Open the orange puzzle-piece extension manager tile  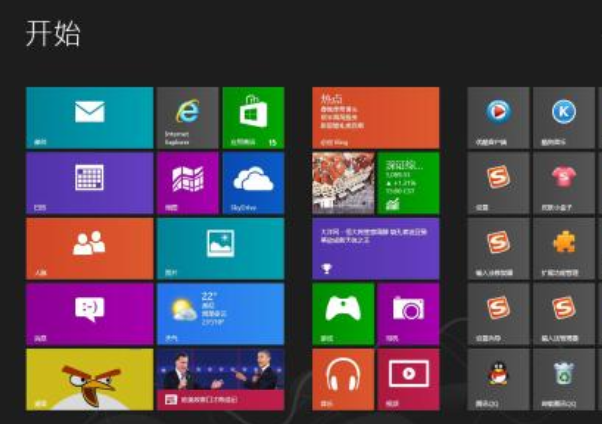coord(564,248)
